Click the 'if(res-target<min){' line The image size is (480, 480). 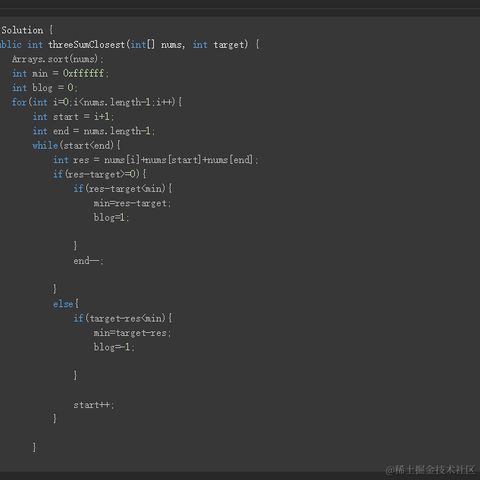point(123,189)
